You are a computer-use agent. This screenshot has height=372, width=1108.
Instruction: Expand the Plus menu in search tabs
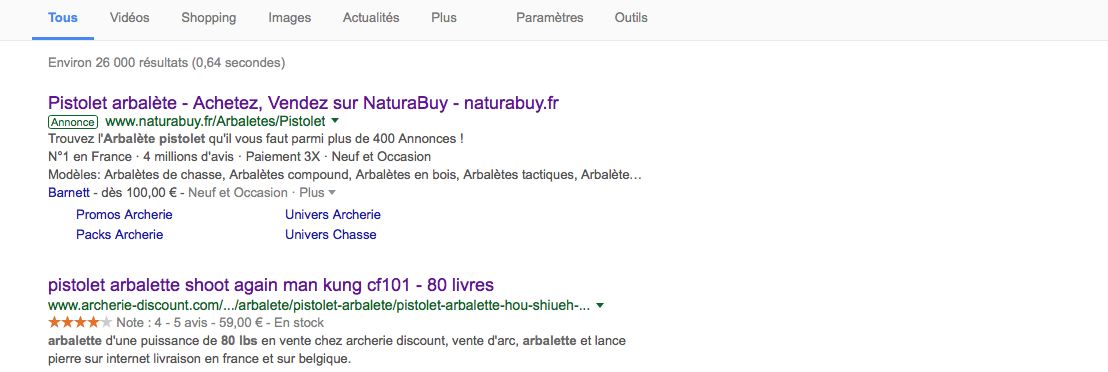point(444,18)
